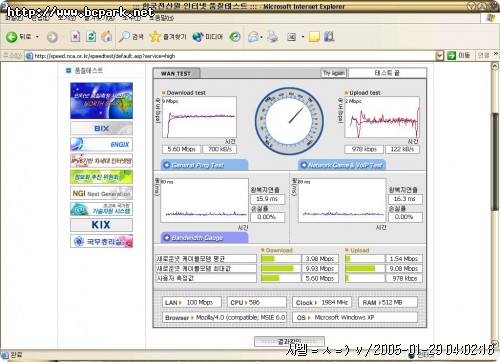The image size is (500, 362).
Task: Open the NGI Next Generation banner
Action: coord(101,193)
